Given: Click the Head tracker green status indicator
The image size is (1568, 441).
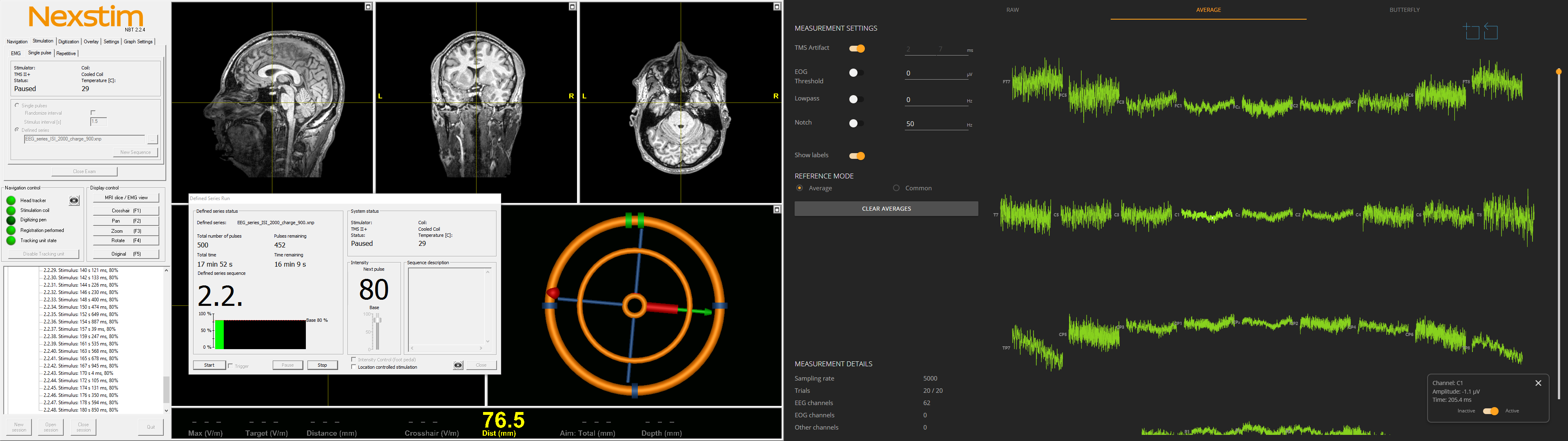Looking at the screenshot, I should (x=11, y=200).
